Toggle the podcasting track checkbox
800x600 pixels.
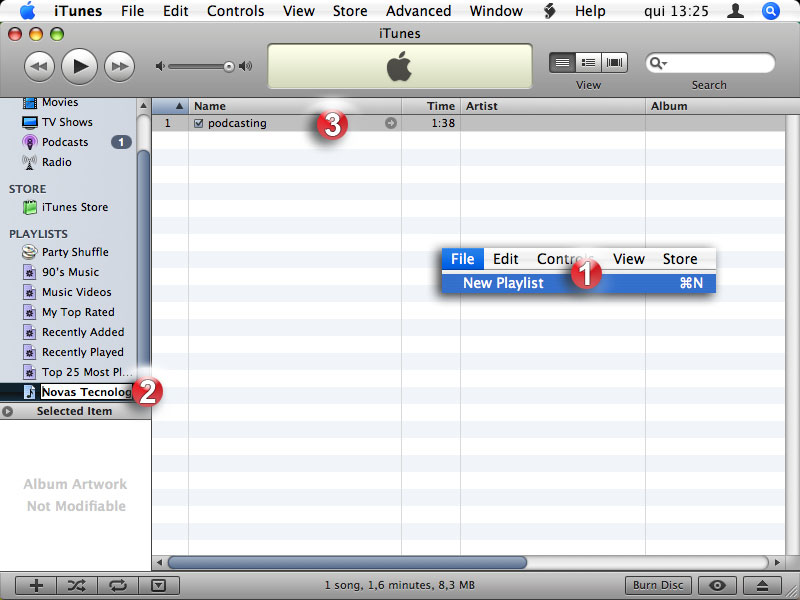(199, 123)
